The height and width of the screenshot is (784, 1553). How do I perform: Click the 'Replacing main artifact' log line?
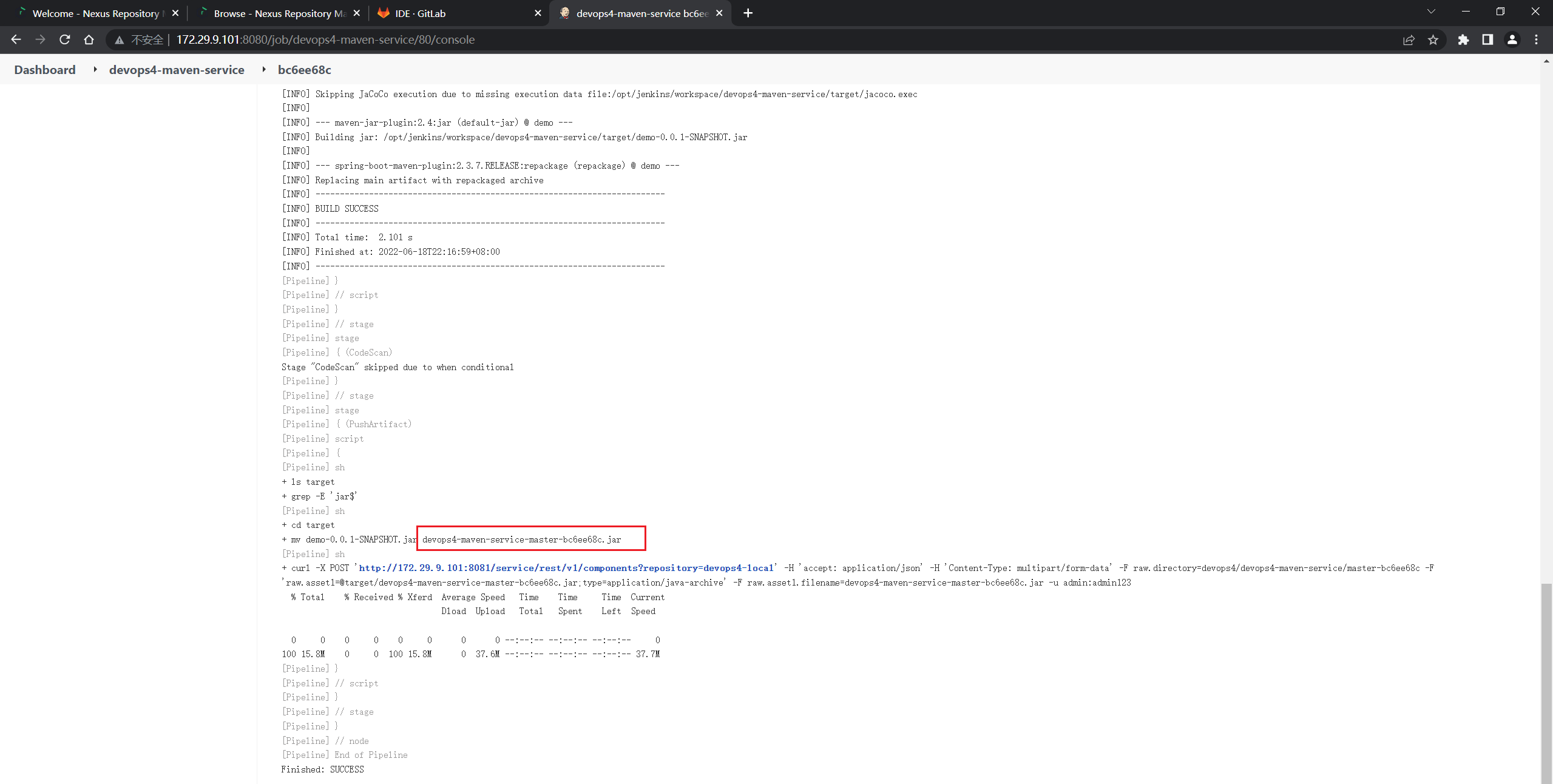point(413,180)
